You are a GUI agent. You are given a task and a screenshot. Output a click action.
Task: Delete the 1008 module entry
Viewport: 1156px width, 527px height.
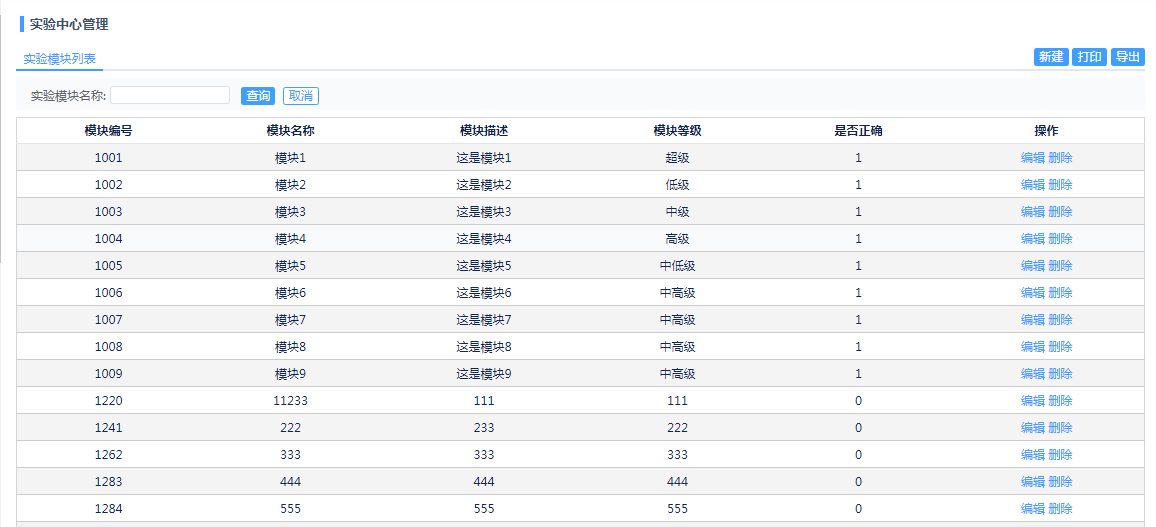pos(1060,346)
